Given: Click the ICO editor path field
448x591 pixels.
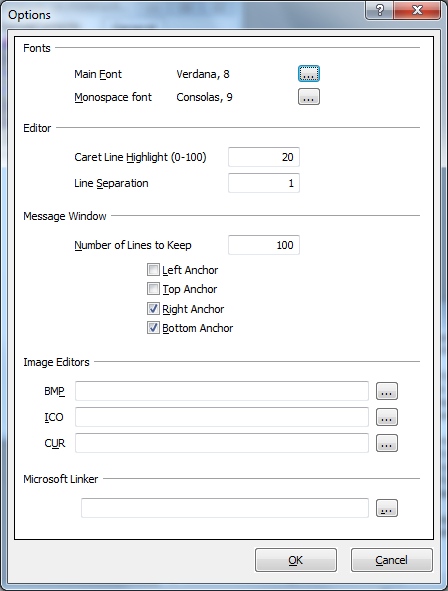Looking at the screenshot, I should coord(222,417).
